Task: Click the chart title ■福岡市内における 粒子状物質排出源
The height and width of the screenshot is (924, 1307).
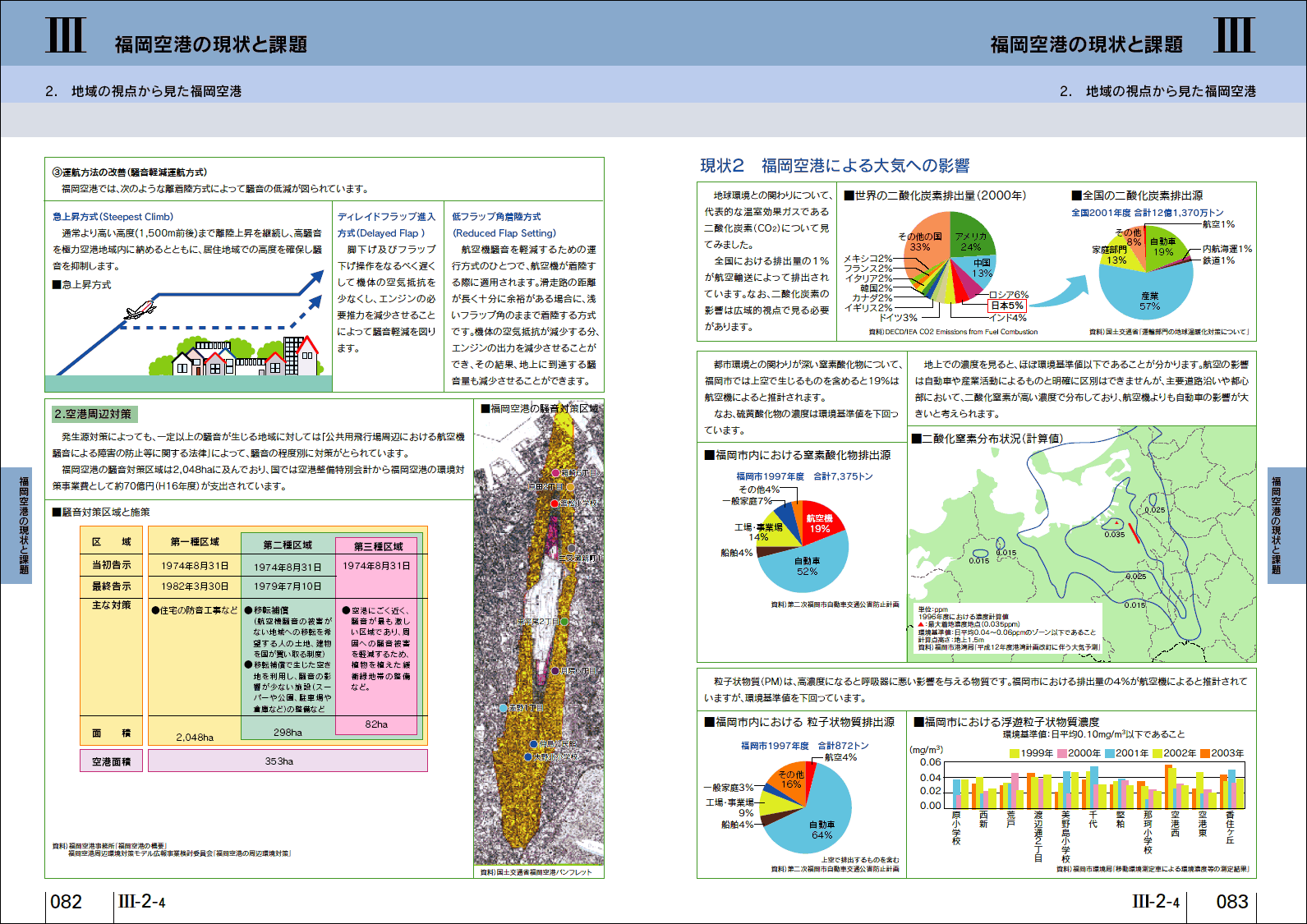Action: coord(799,722)
